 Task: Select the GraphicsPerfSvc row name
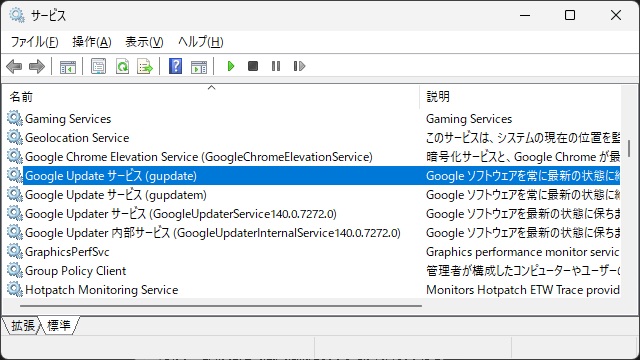tap(67, 252)
